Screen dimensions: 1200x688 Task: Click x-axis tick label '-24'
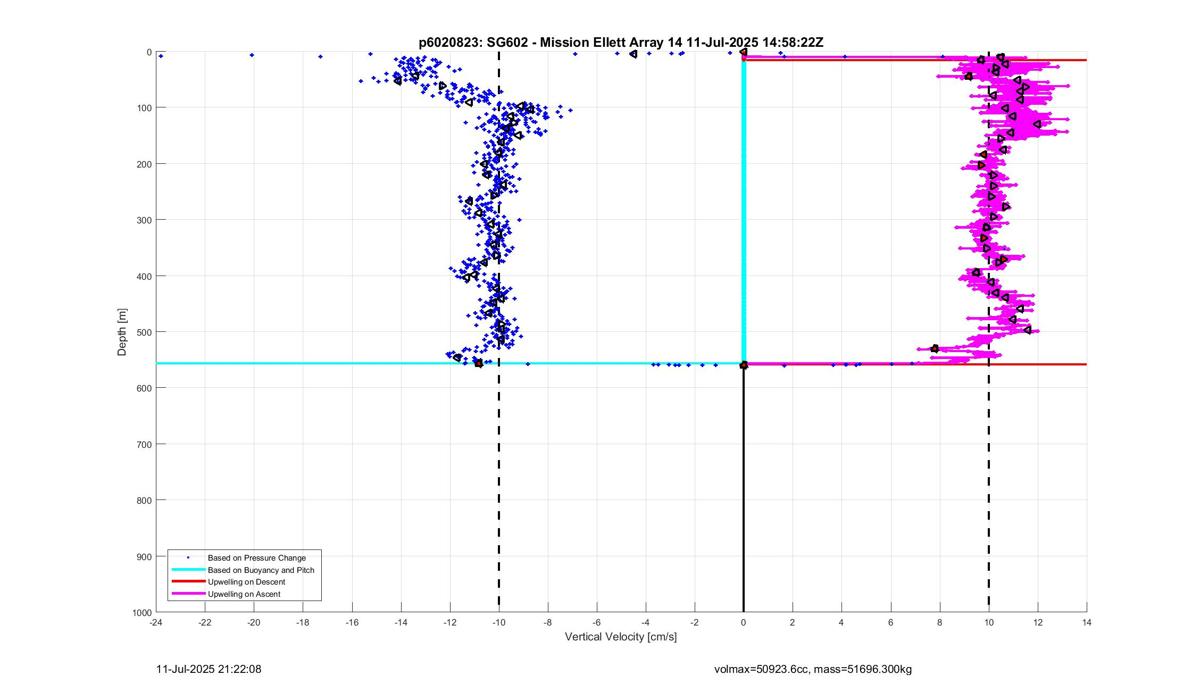point(156,622)
